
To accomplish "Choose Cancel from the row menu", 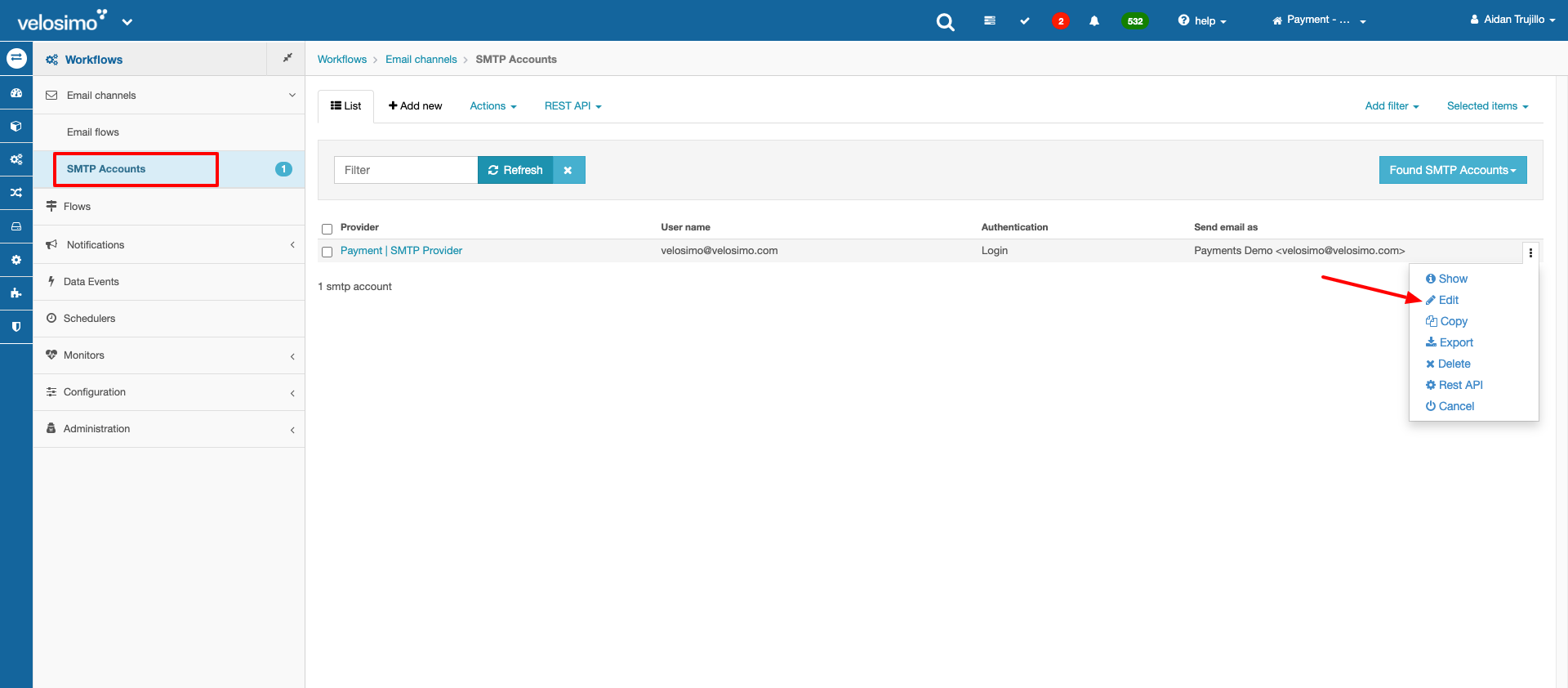I will pyautogui.click(x=1450, y=406).
